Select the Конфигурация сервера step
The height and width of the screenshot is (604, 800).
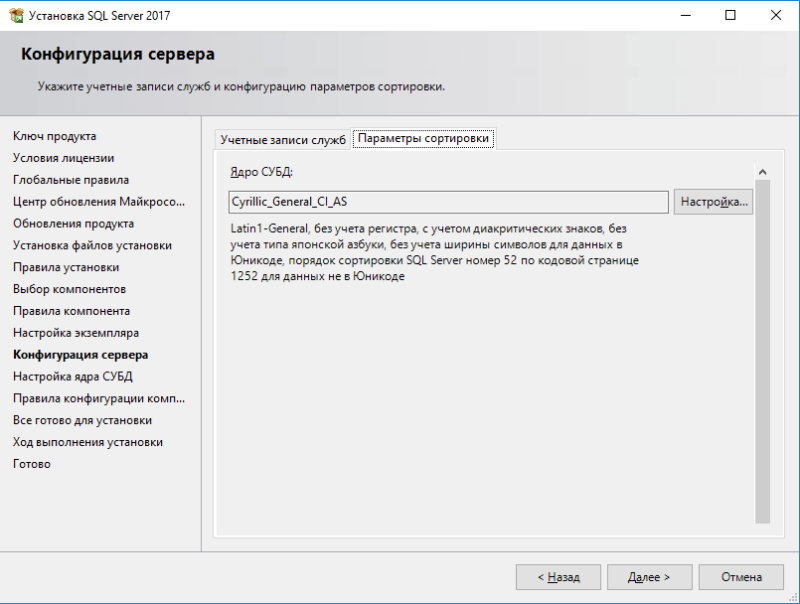[x=80, y=355]
